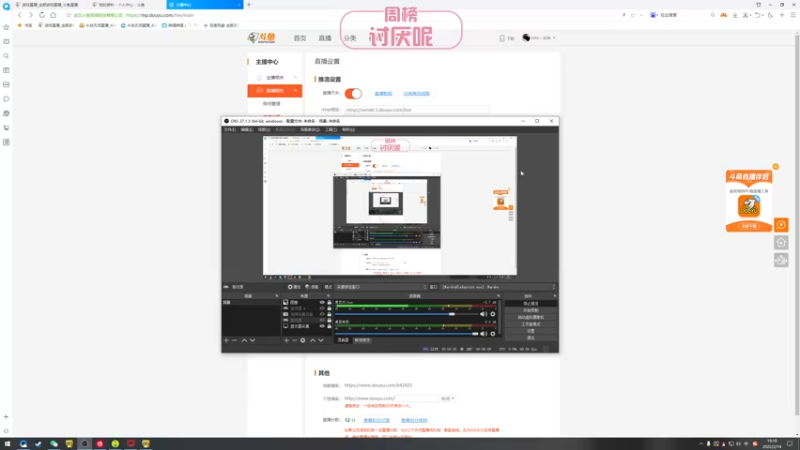This screenshot has width=800, height=450.
Task: Close the Douyu live companion floating ad
Action: pyautogui.click(x=776, y=167)
